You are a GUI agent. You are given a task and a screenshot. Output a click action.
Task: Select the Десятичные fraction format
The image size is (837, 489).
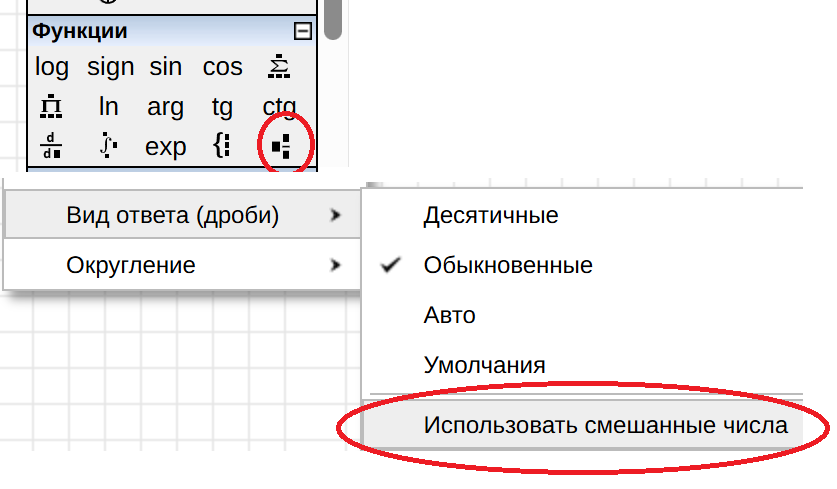(490, 215)
